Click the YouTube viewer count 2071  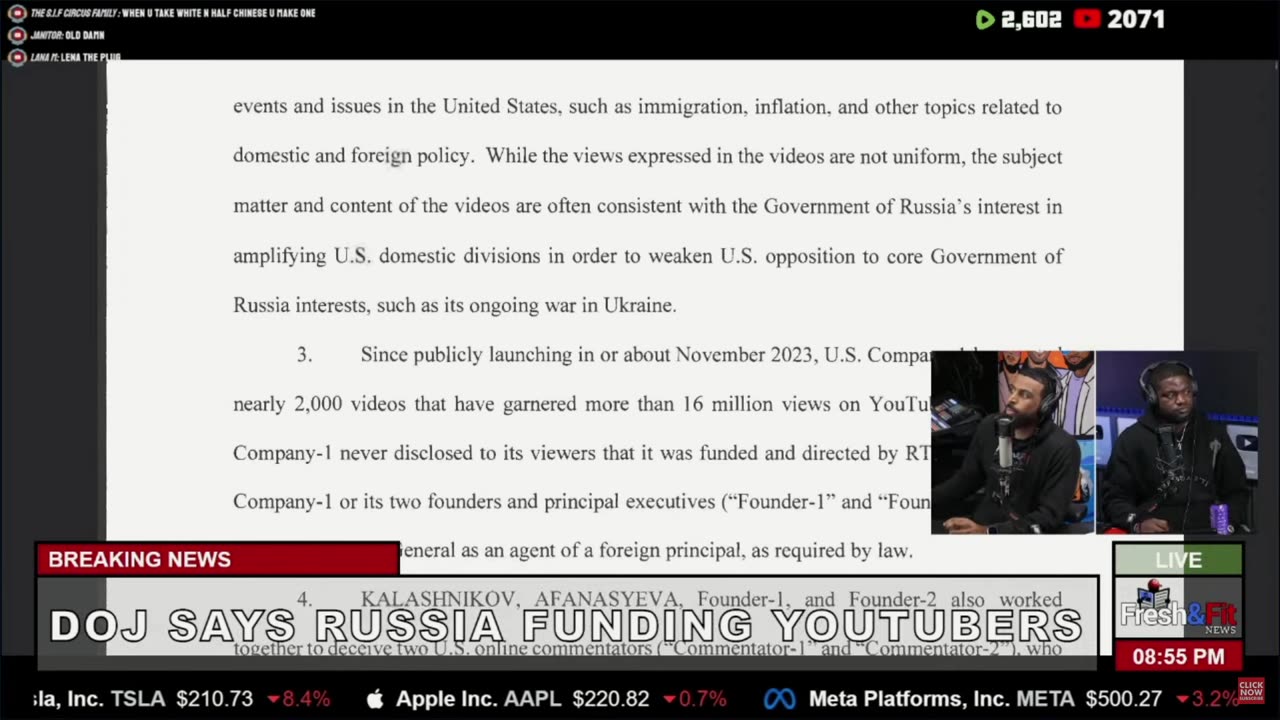point(1135,19)
